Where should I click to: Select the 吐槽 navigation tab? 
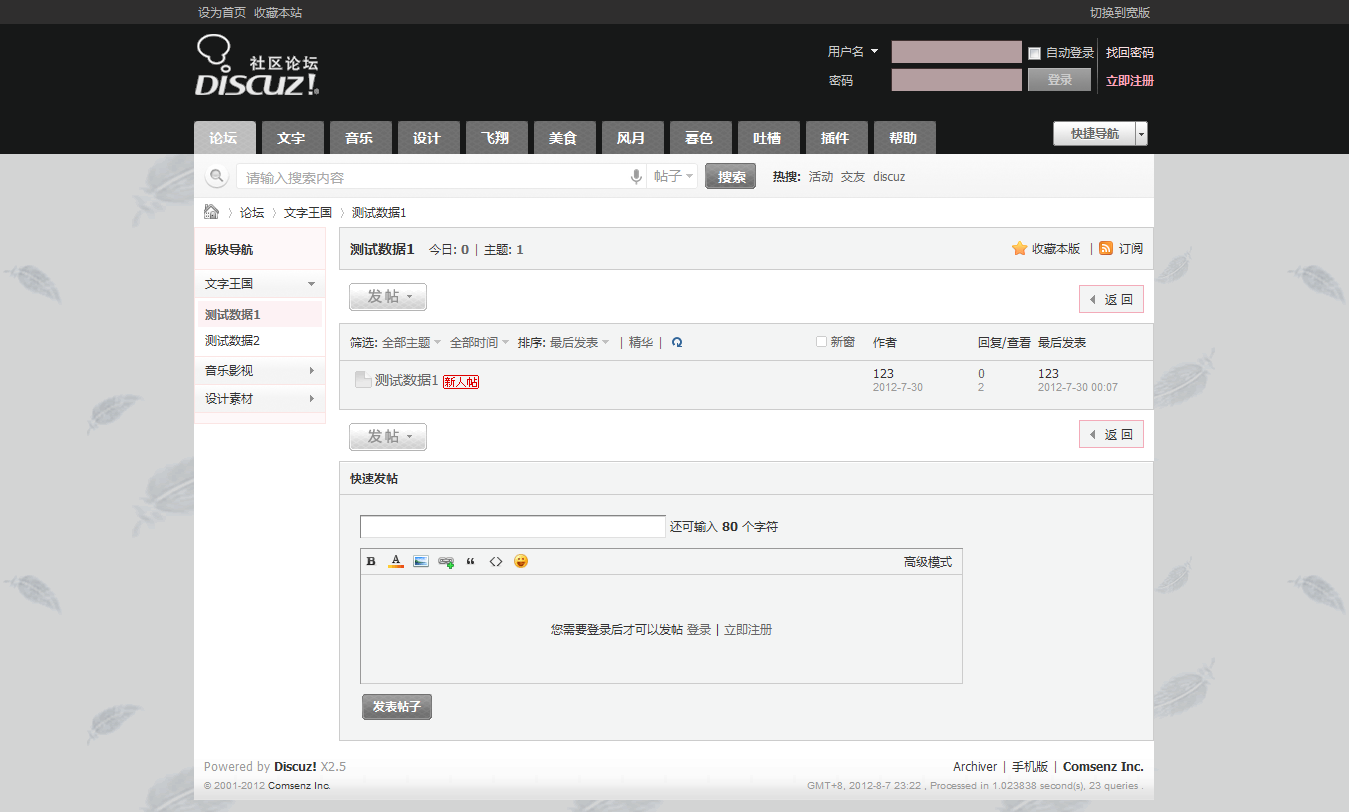pyautogui.click(x=767, y=138)
